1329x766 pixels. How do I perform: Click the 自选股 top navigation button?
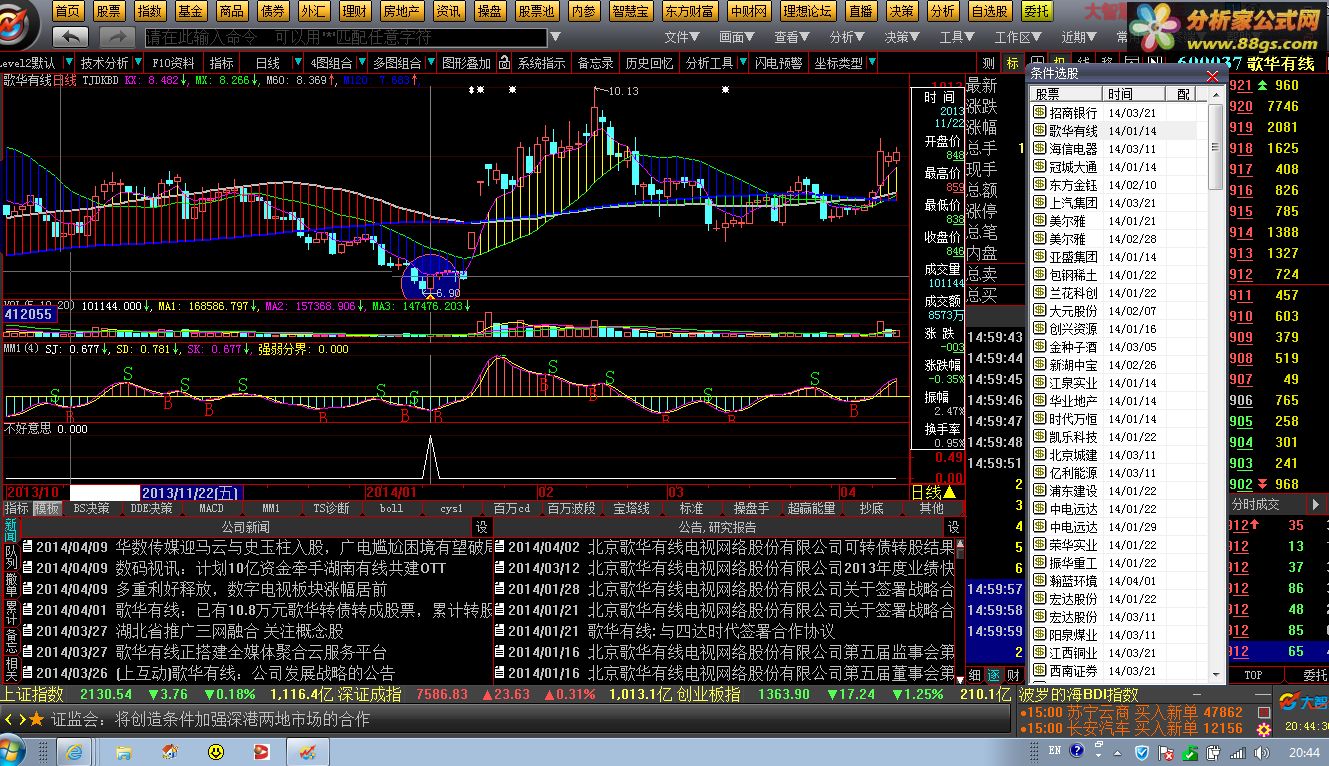(x=990, y=11)
